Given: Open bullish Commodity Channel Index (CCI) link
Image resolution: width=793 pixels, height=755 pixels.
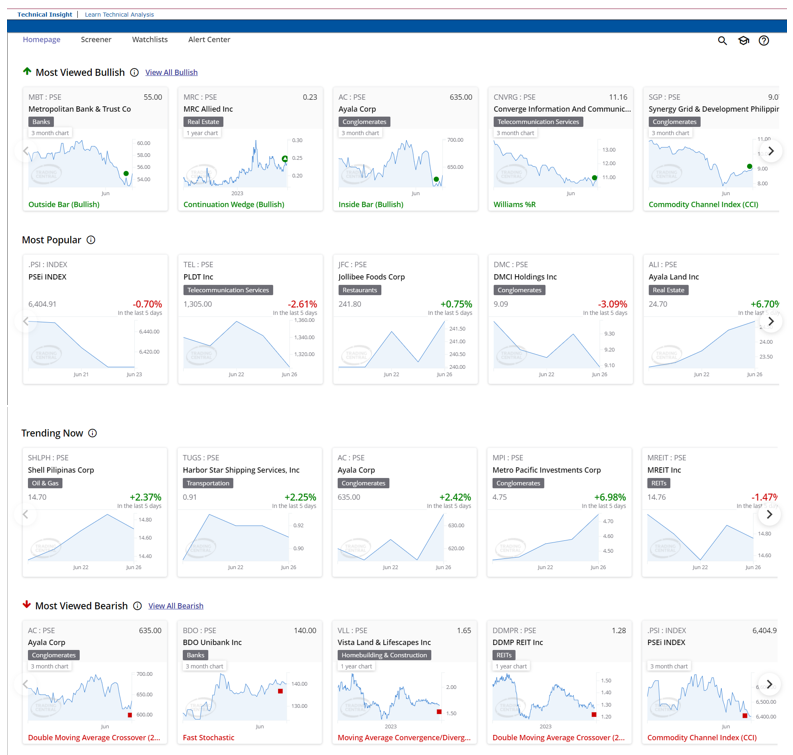Looking at the screenshot, I should (703, 204).
